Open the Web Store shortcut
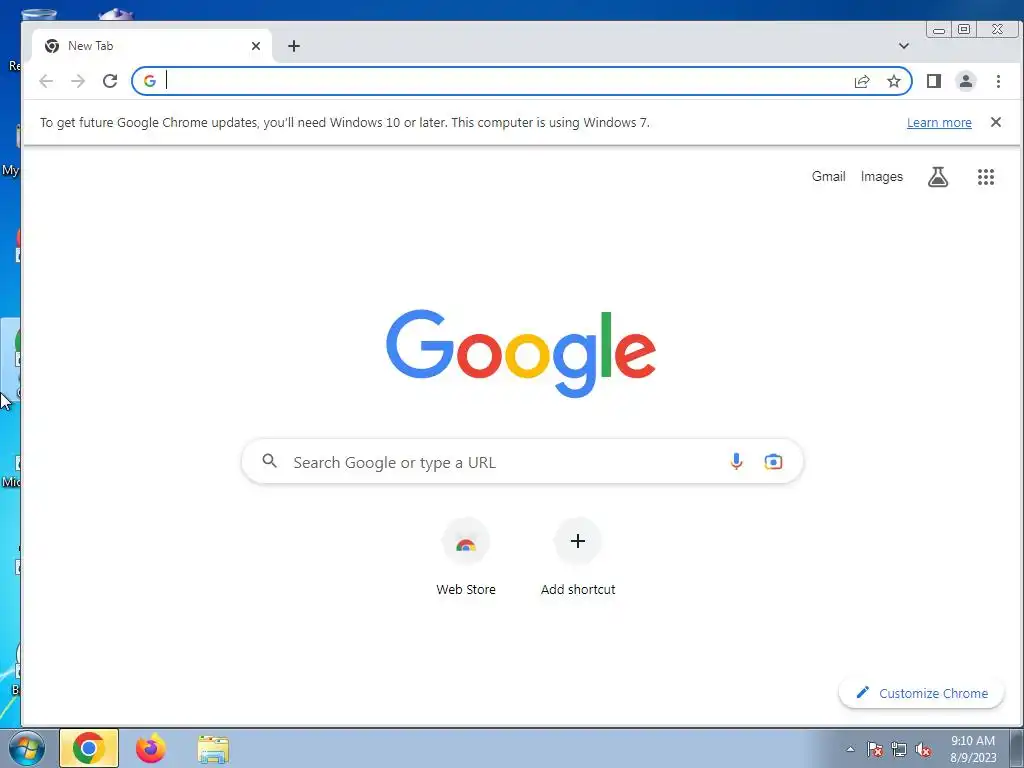The image size is (1024, 768). pos(466,557)
